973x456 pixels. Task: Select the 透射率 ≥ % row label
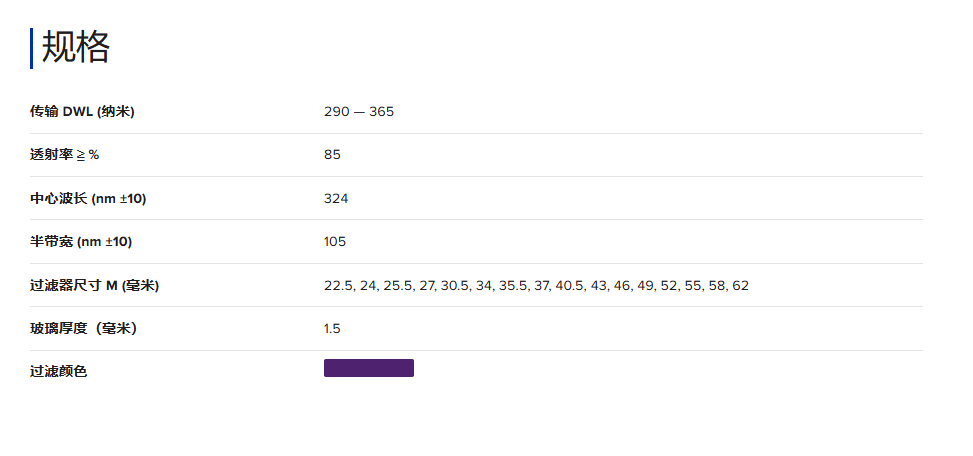(65, 154)
